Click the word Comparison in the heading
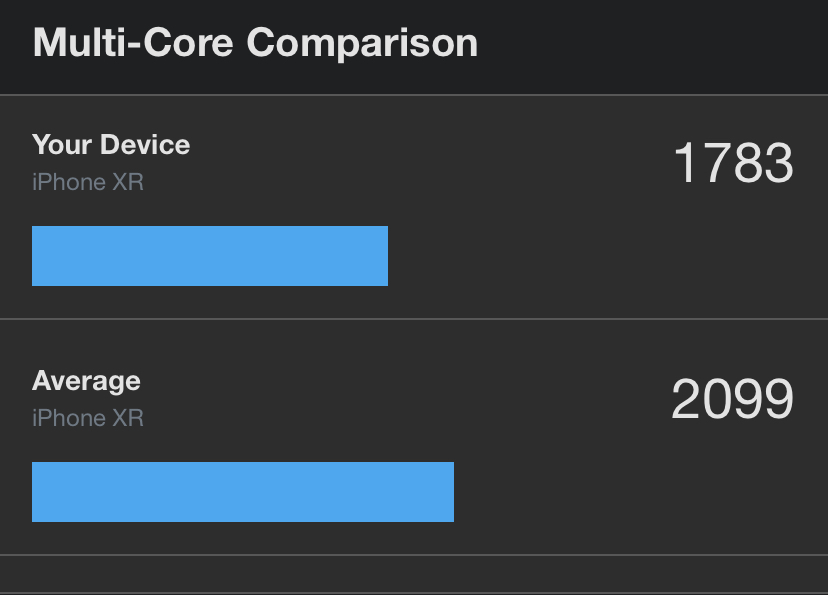This screenshot has height=595, width=828. click(362, 43)
